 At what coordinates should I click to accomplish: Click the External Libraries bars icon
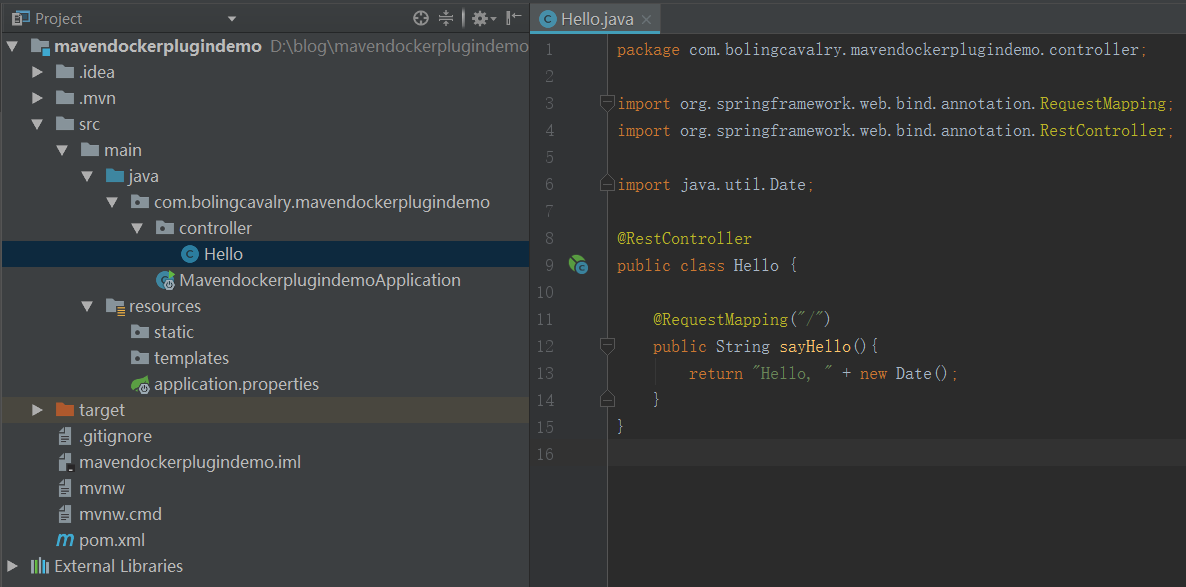pyautogui.click(x=39, y=566)
